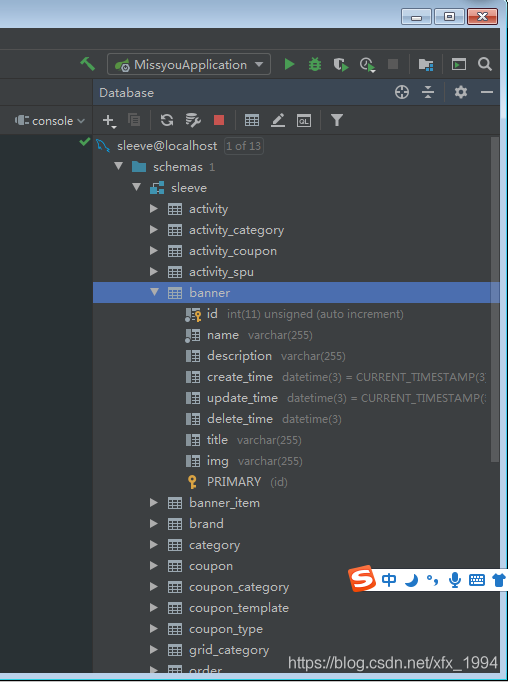Collapse the sleeve schema node
Image resolution: width=508 pixels, height=682 pixels.
[x=137, y=187]
